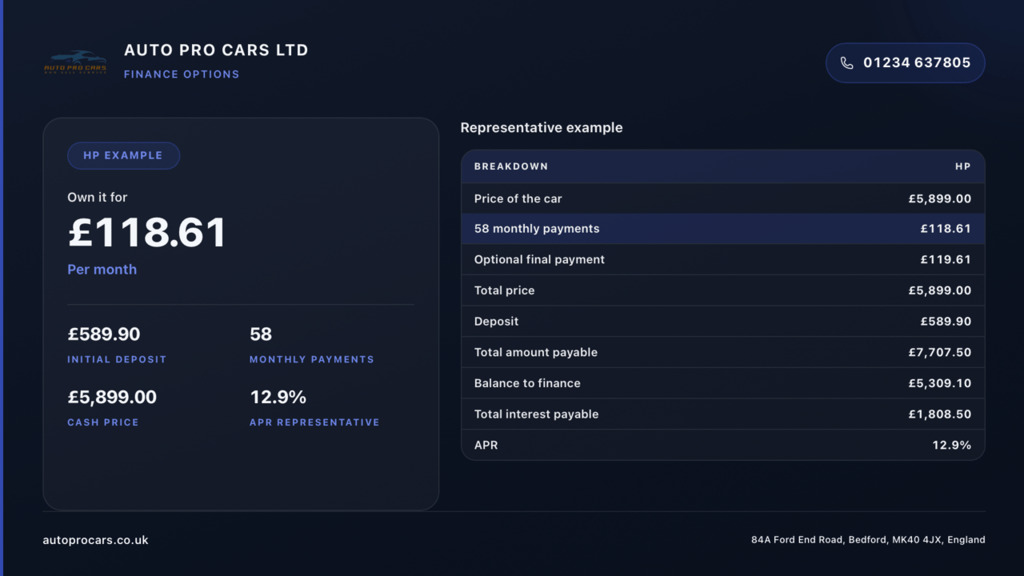Click the APR REPRESENTATIVE label

click(314, 423)
